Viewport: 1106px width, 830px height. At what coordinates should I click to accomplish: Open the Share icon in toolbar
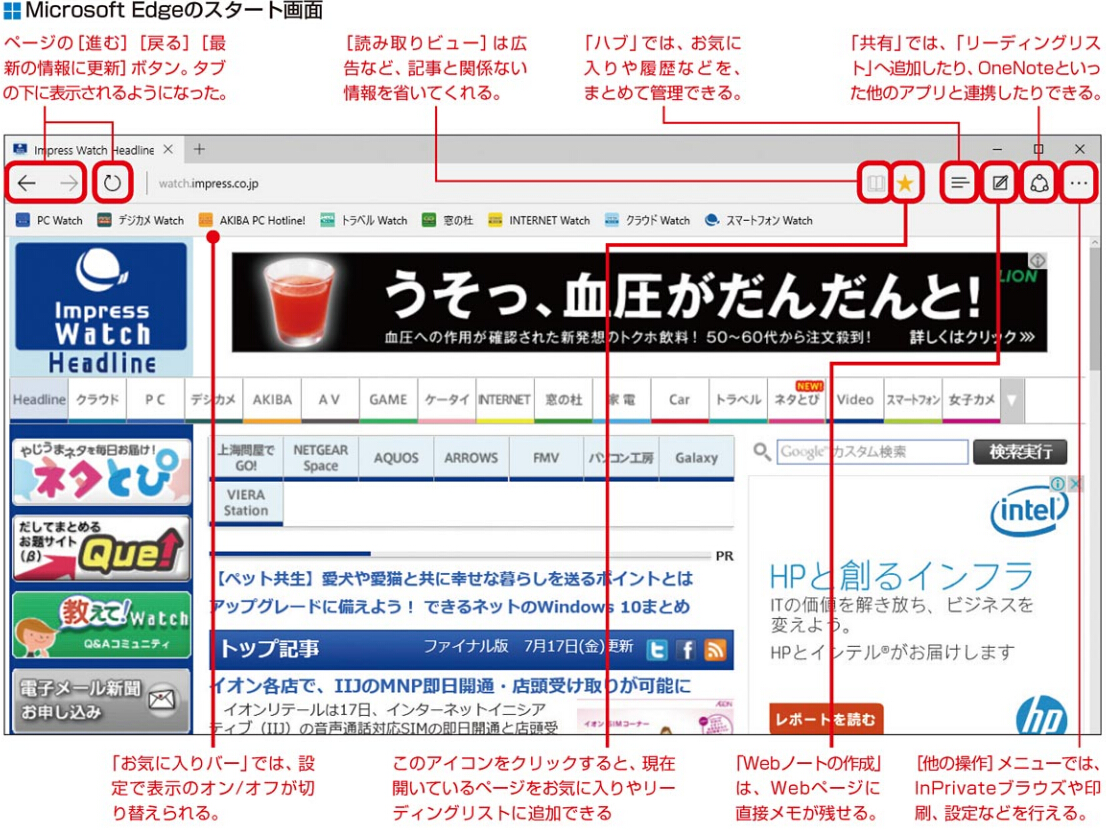[1039, 183]
